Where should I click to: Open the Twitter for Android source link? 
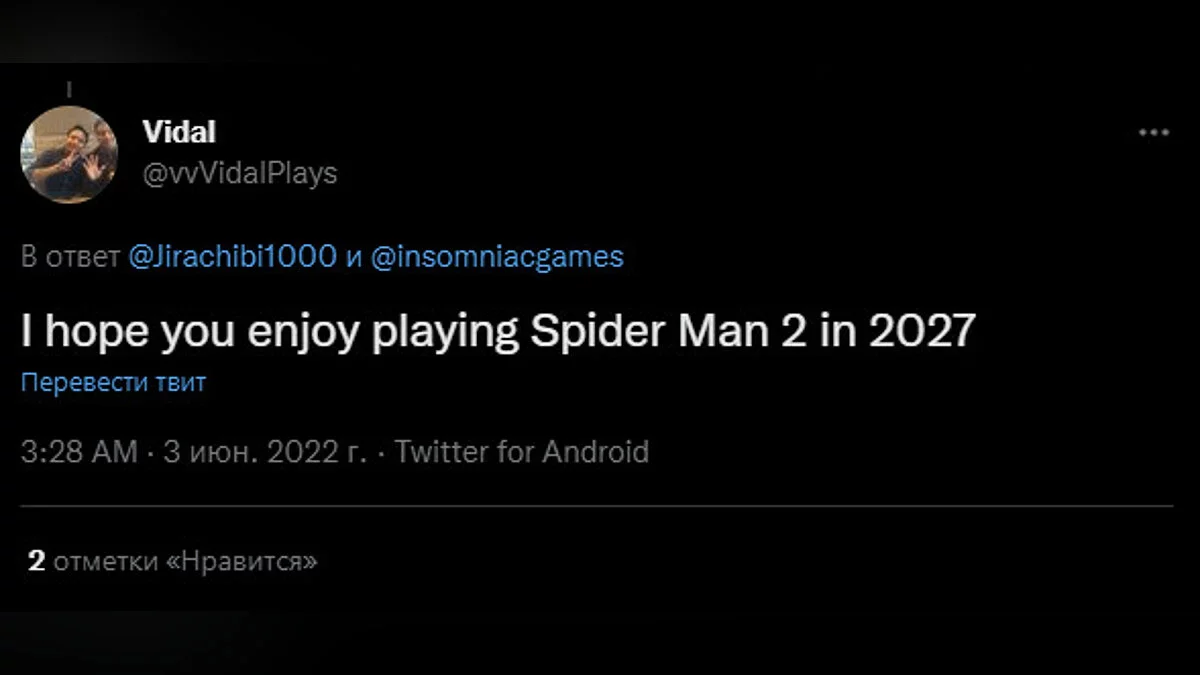(x=522, y=452)
